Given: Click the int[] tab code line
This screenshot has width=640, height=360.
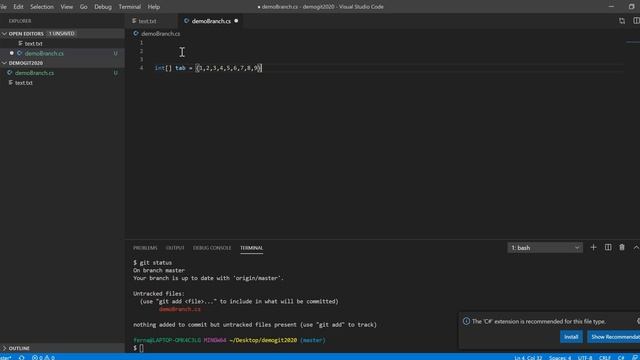Looking at the screenshot, I should (x=208, y=68).
